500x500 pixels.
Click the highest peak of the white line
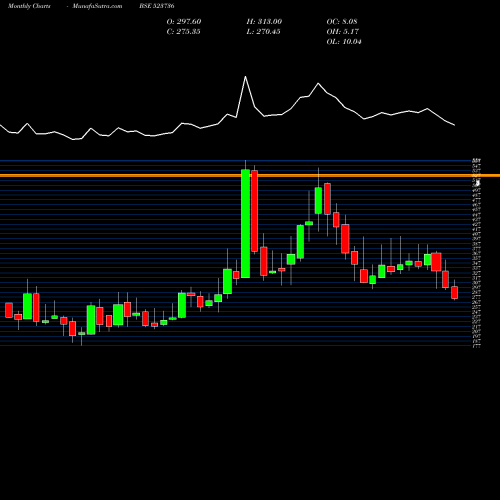click(x=245, y=77)
